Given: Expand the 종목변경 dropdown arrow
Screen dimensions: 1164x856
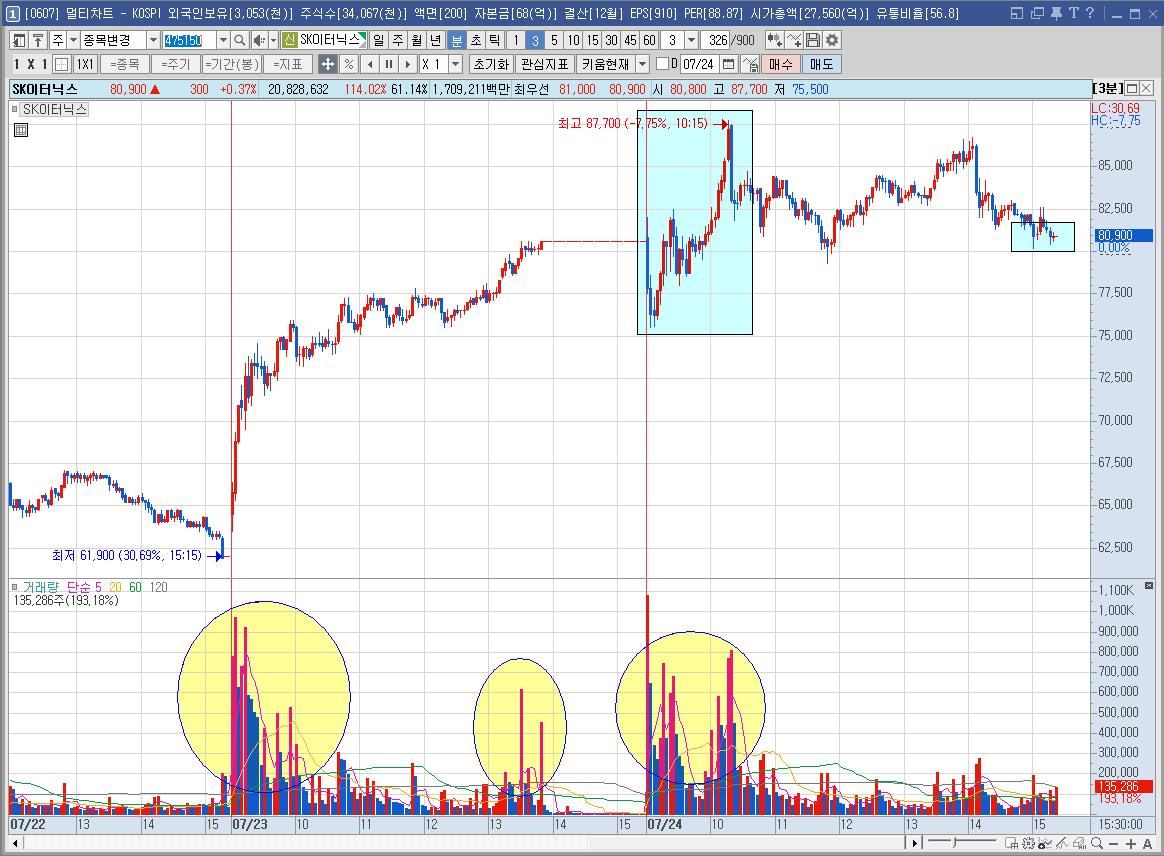Looking at the screenshot, I should (153, 40).
